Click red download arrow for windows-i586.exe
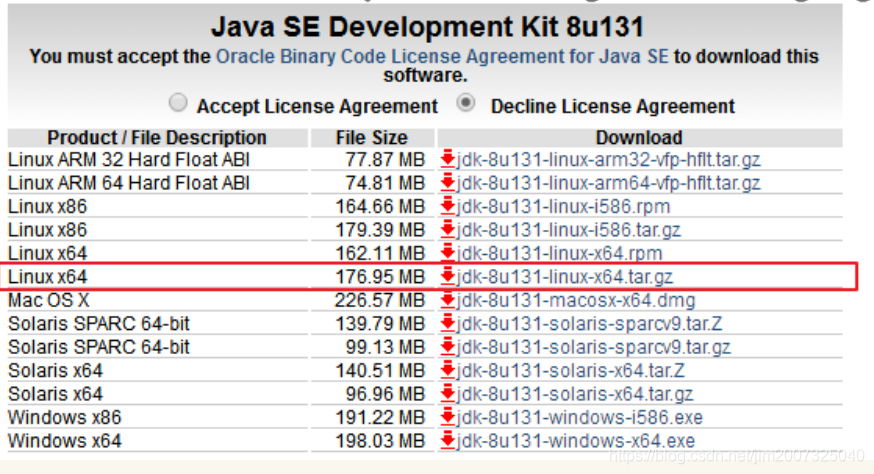Viewport: 874px width, 474px height. [448, 417]
